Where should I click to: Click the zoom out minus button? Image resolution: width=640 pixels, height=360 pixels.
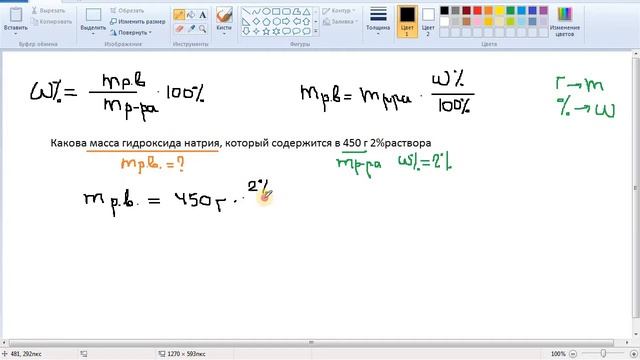(573, 354)
